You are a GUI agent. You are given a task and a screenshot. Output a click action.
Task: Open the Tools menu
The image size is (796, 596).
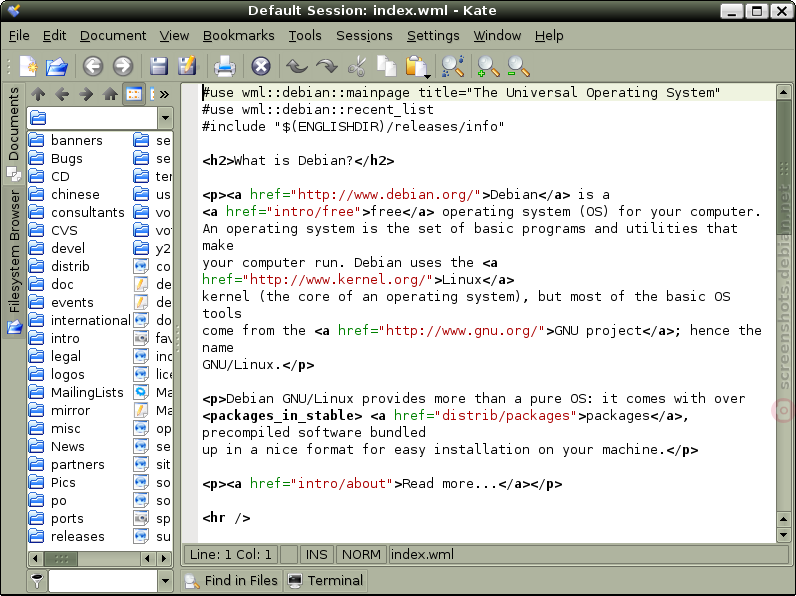[x=305, y=36]
